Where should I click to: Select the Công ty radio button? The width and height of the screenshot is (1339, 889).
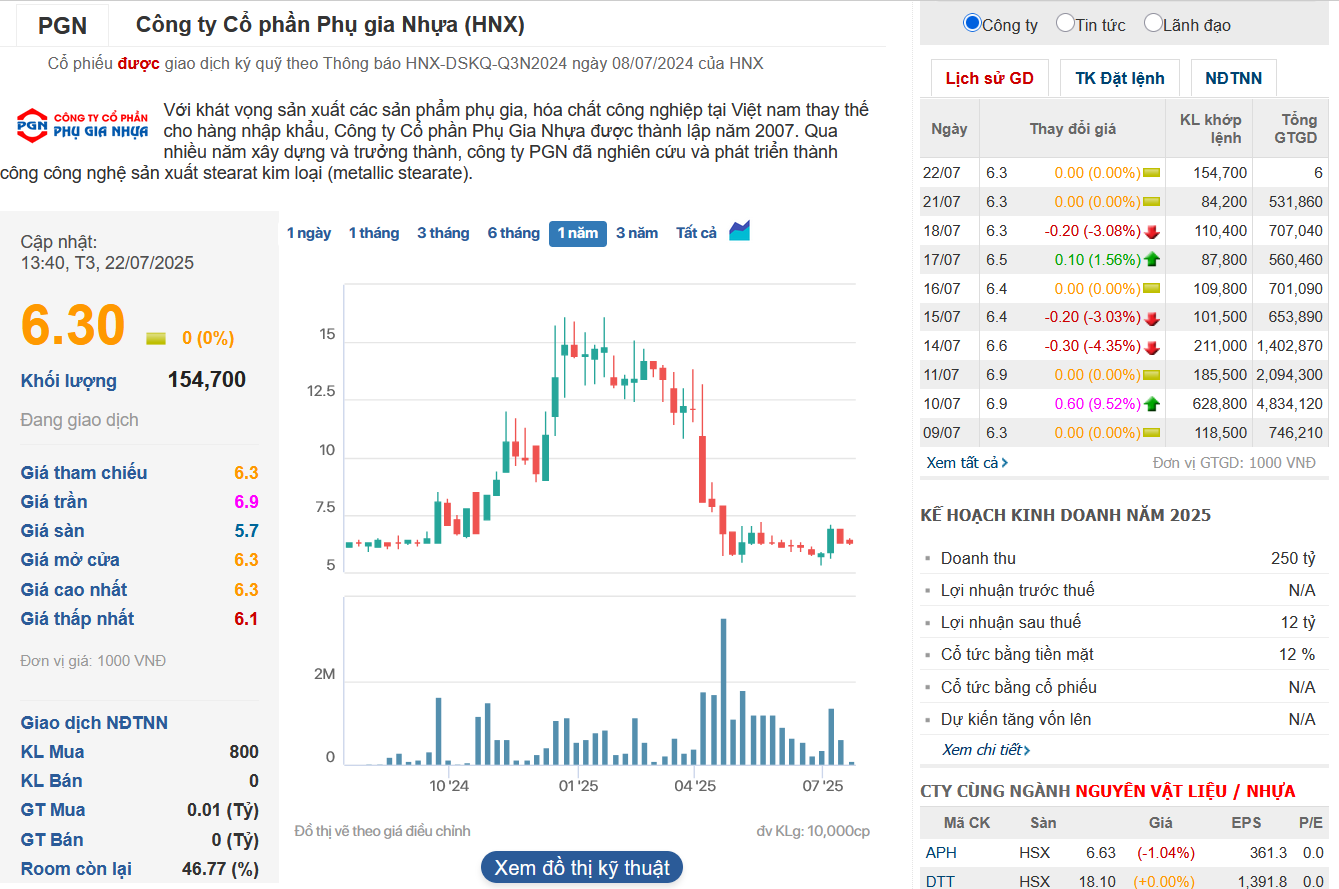[x=972, y=23]
